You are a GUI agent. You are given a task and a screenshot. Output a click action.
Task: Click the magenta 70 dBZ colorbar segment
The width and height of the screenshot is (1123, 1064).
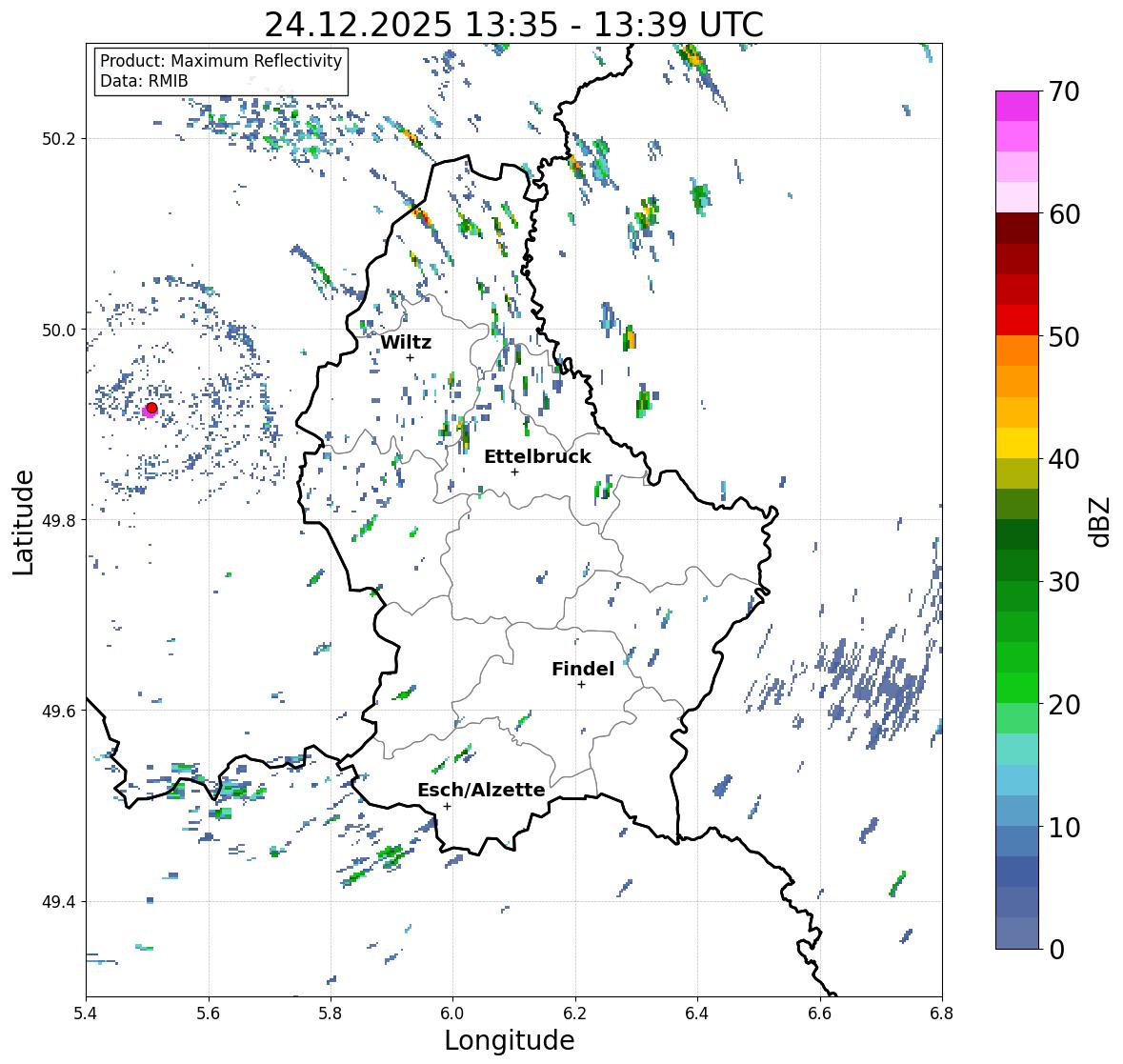[x=1017, y=106]
